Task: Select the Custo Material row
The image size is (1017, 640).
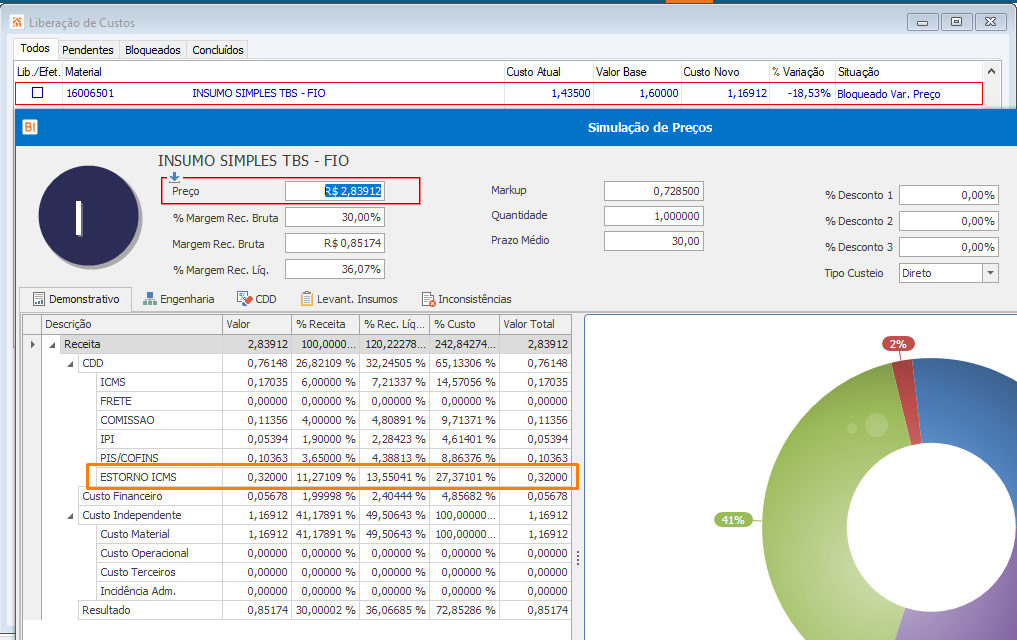Action: [332, 534]
